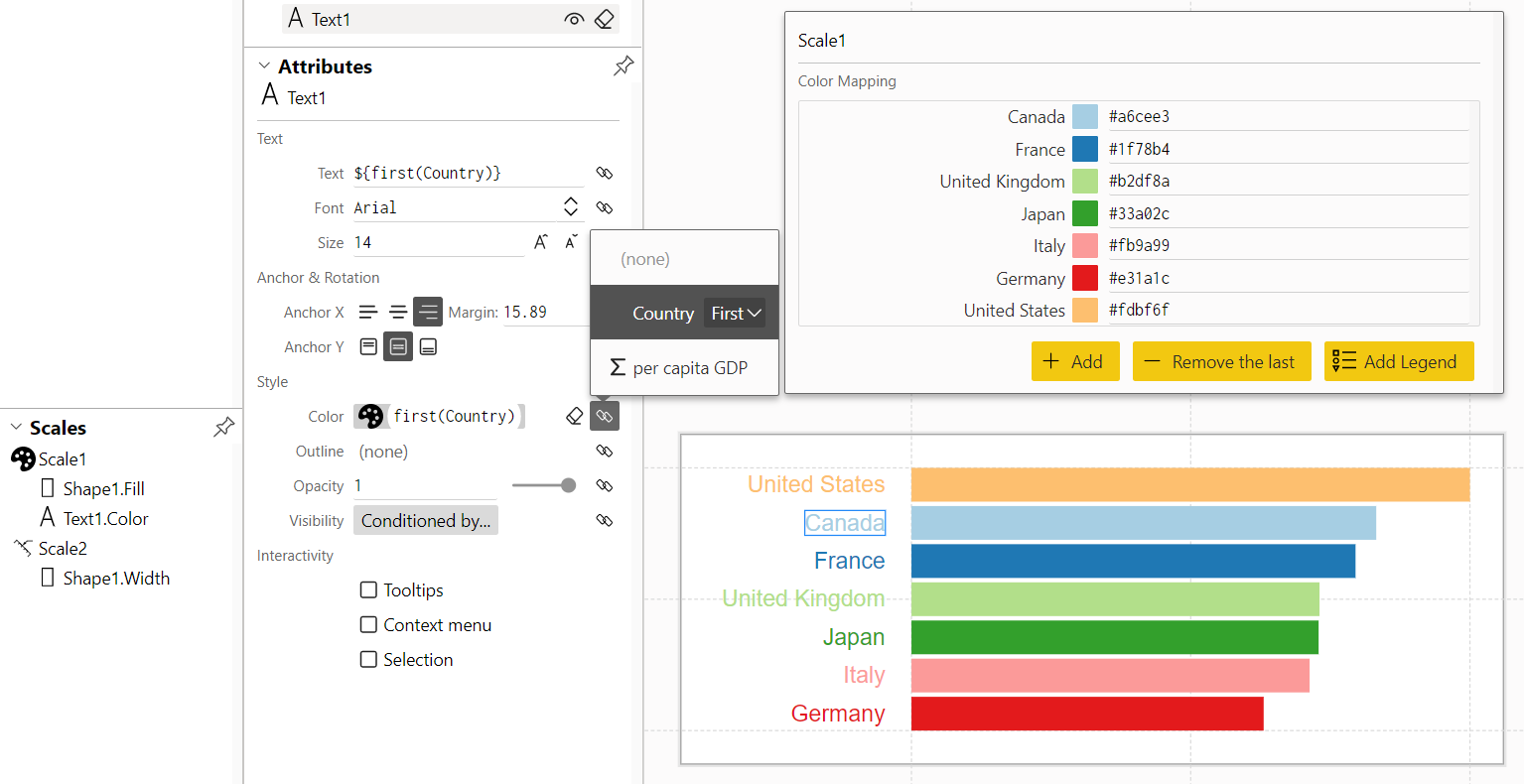Click the France label in the chart
This screenshot has height=784, width=1524.
tap(849, 561)
